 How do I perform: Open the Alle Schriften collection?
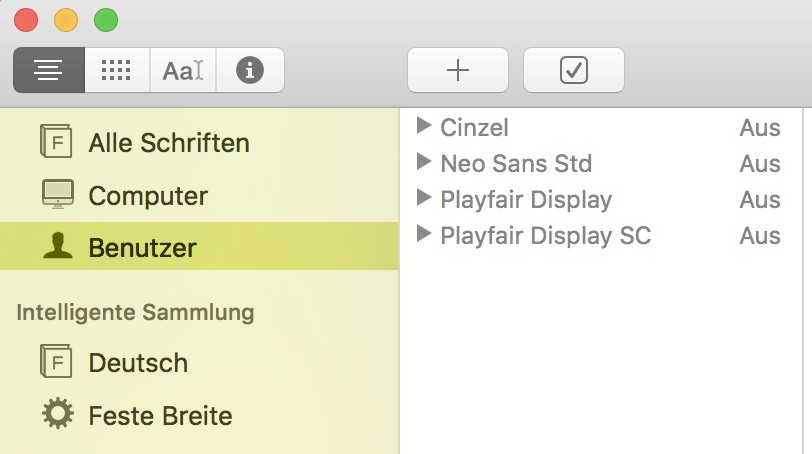click(x=168, y=143)
